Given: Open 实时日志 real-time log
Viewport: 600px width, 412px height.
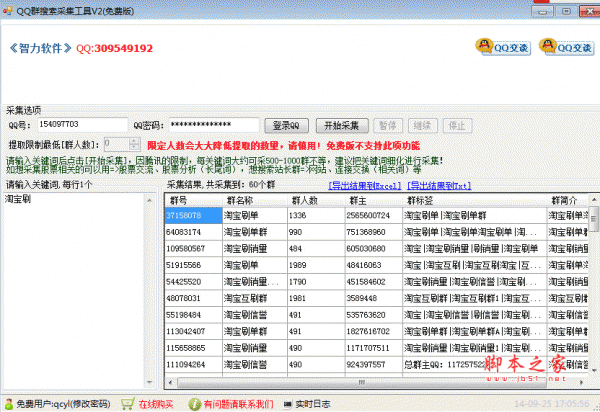Looking at the screenshot, I should click(313, 404).
